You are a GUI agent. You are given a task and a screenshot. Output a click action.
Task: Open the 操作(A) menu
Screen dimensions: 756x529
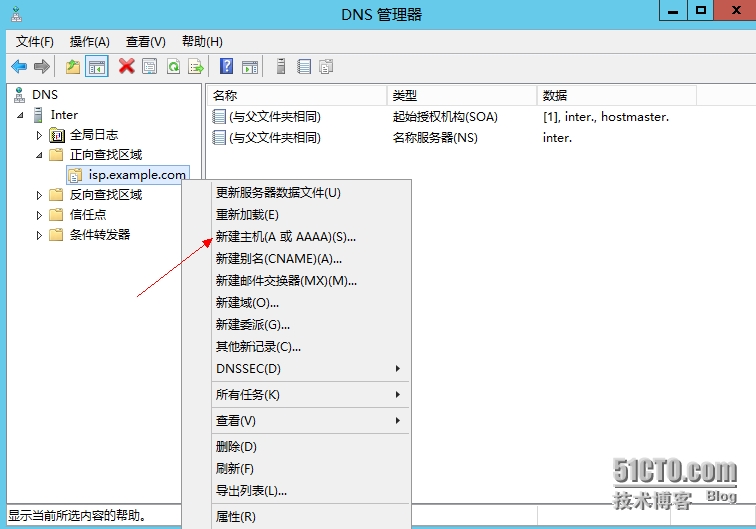(x=89, y=41)
